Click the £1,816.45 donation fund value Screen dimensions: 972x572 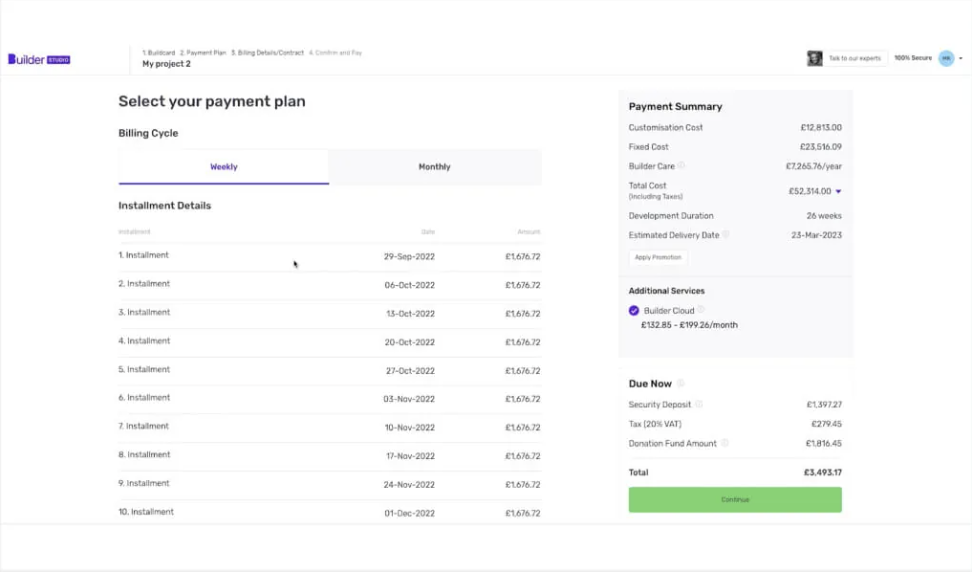tap(823, 443)
